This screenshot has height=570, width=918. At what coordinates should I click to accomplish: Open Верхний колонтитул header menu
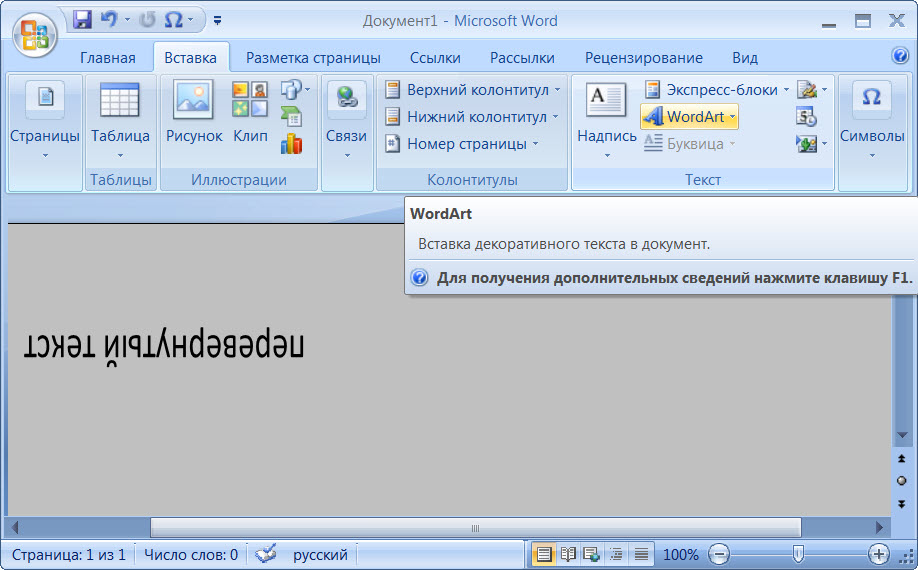[472, 90]
